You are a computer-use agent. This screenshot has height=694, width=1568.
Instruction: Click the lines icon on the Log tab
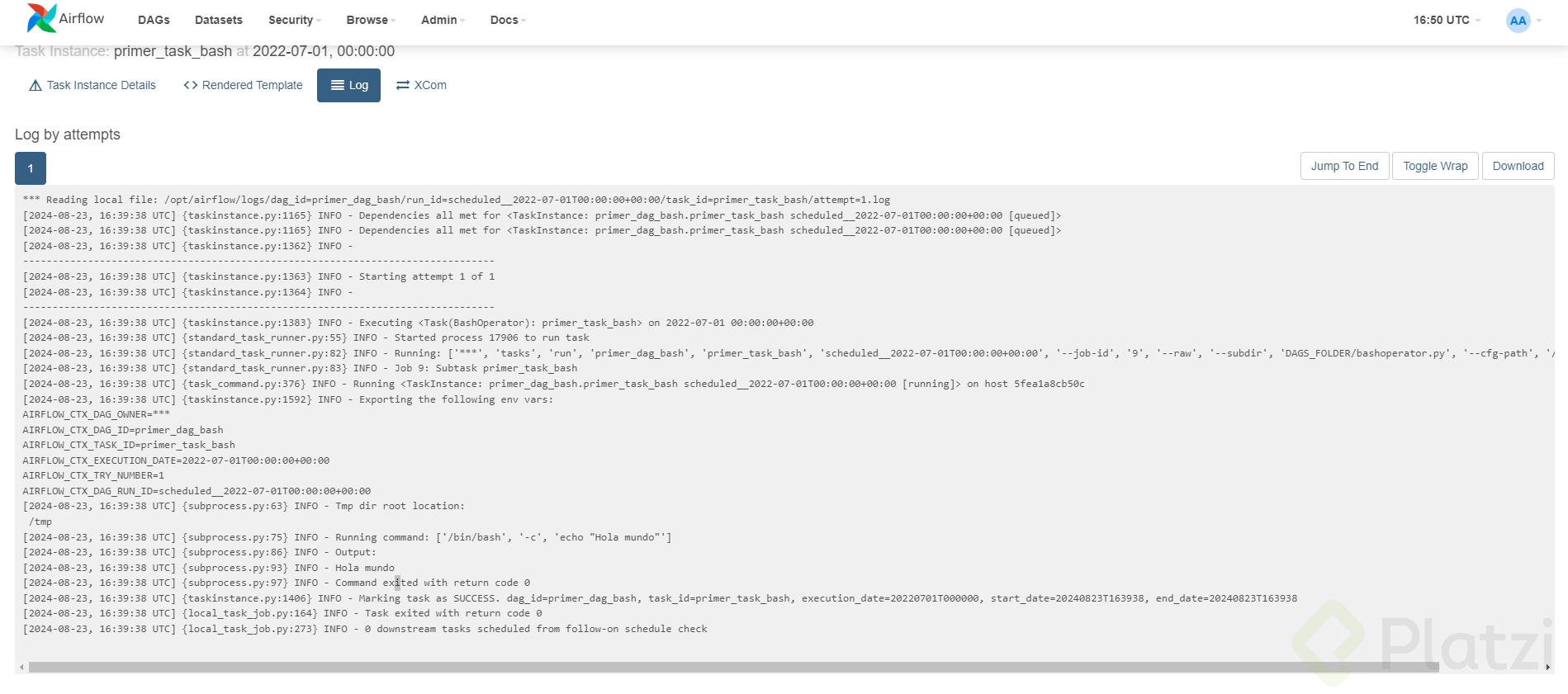click(338, 86)
